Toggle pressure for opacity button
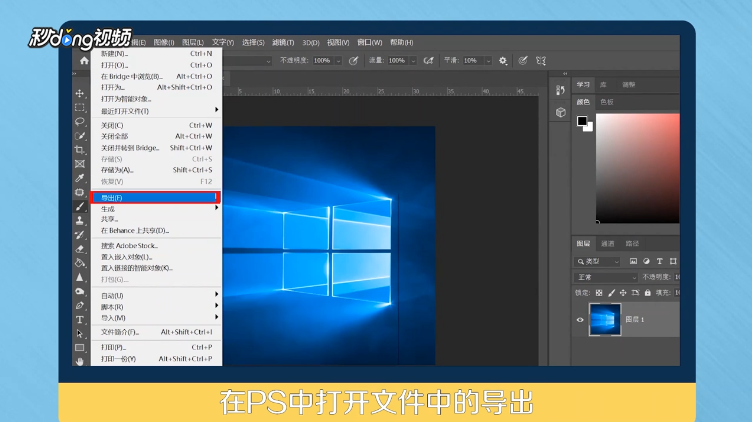 tap(353, 60)
